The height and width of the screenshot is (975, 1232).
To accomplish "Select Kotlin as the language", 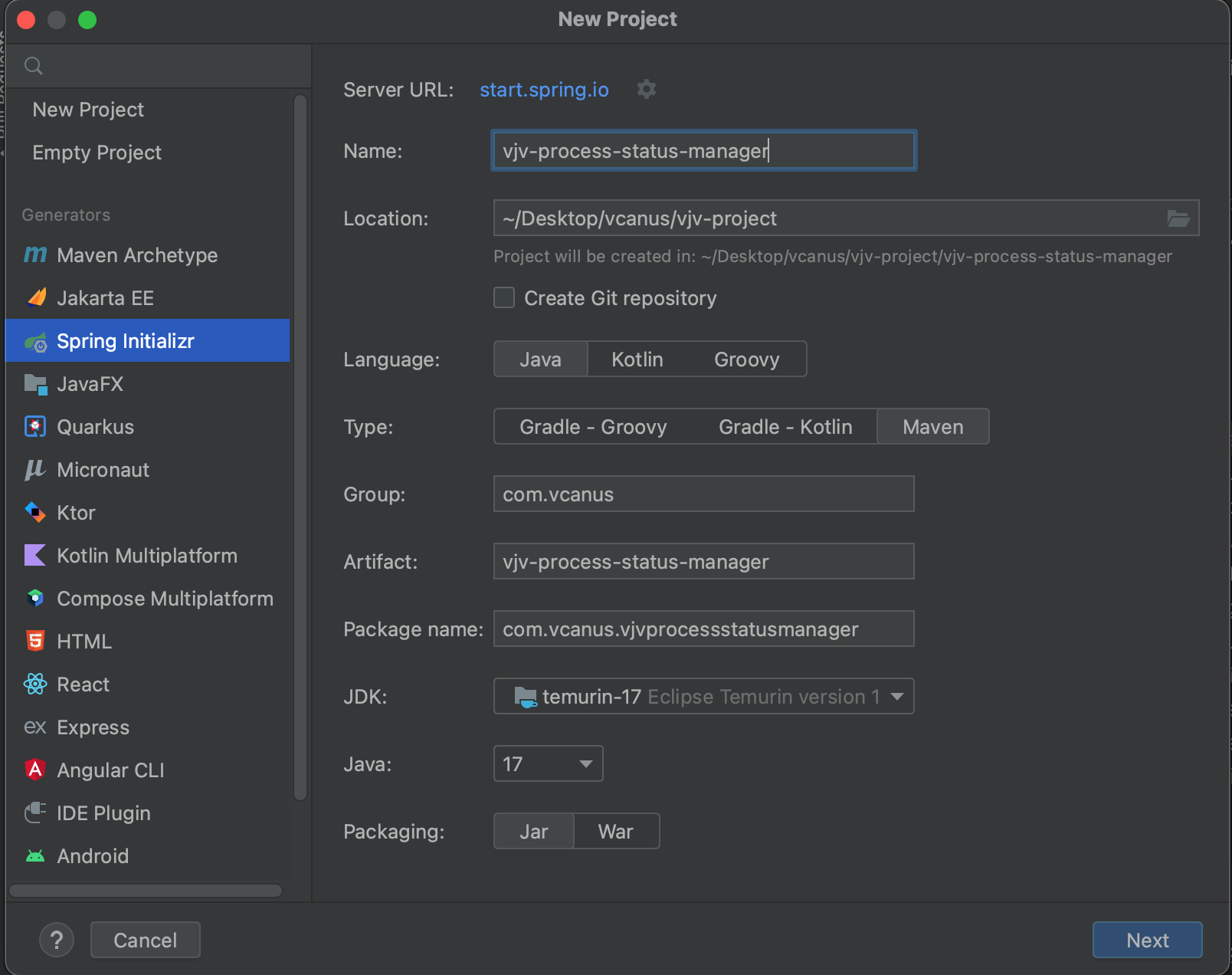I will 636,359.
